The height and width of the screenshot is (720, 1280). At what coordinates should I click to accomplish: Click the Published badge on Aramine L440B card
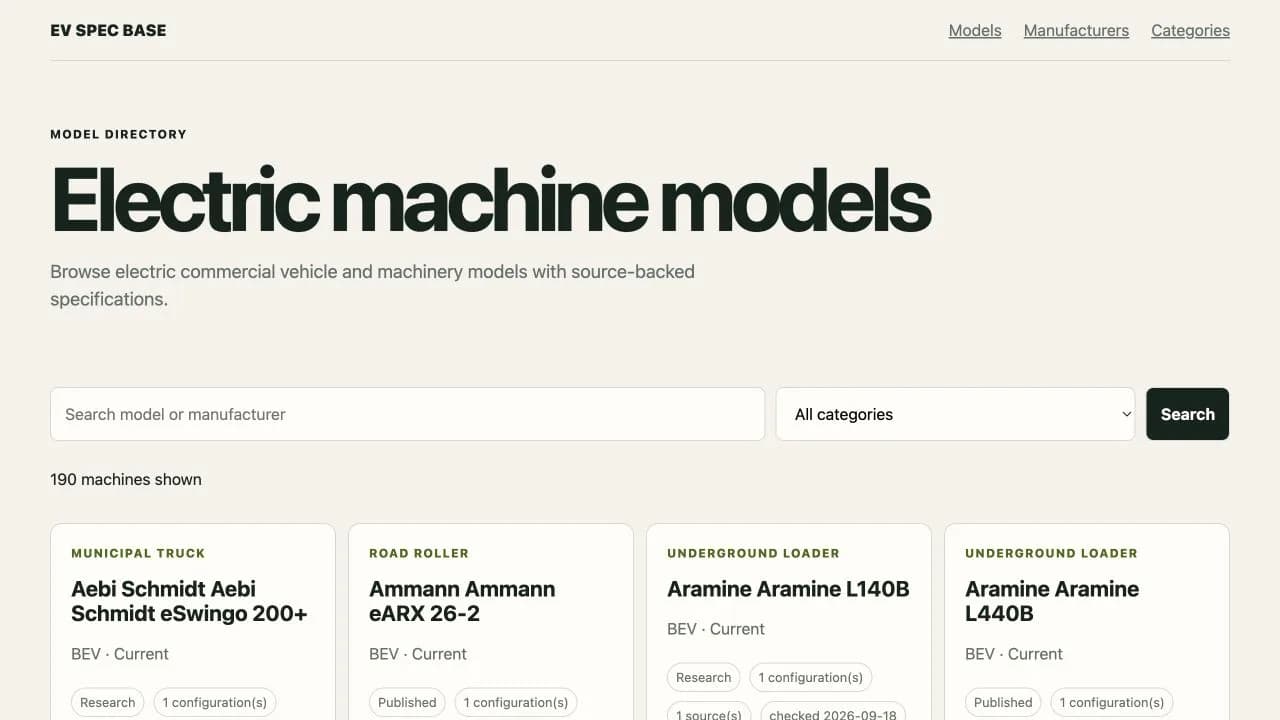pos(1003,702)
